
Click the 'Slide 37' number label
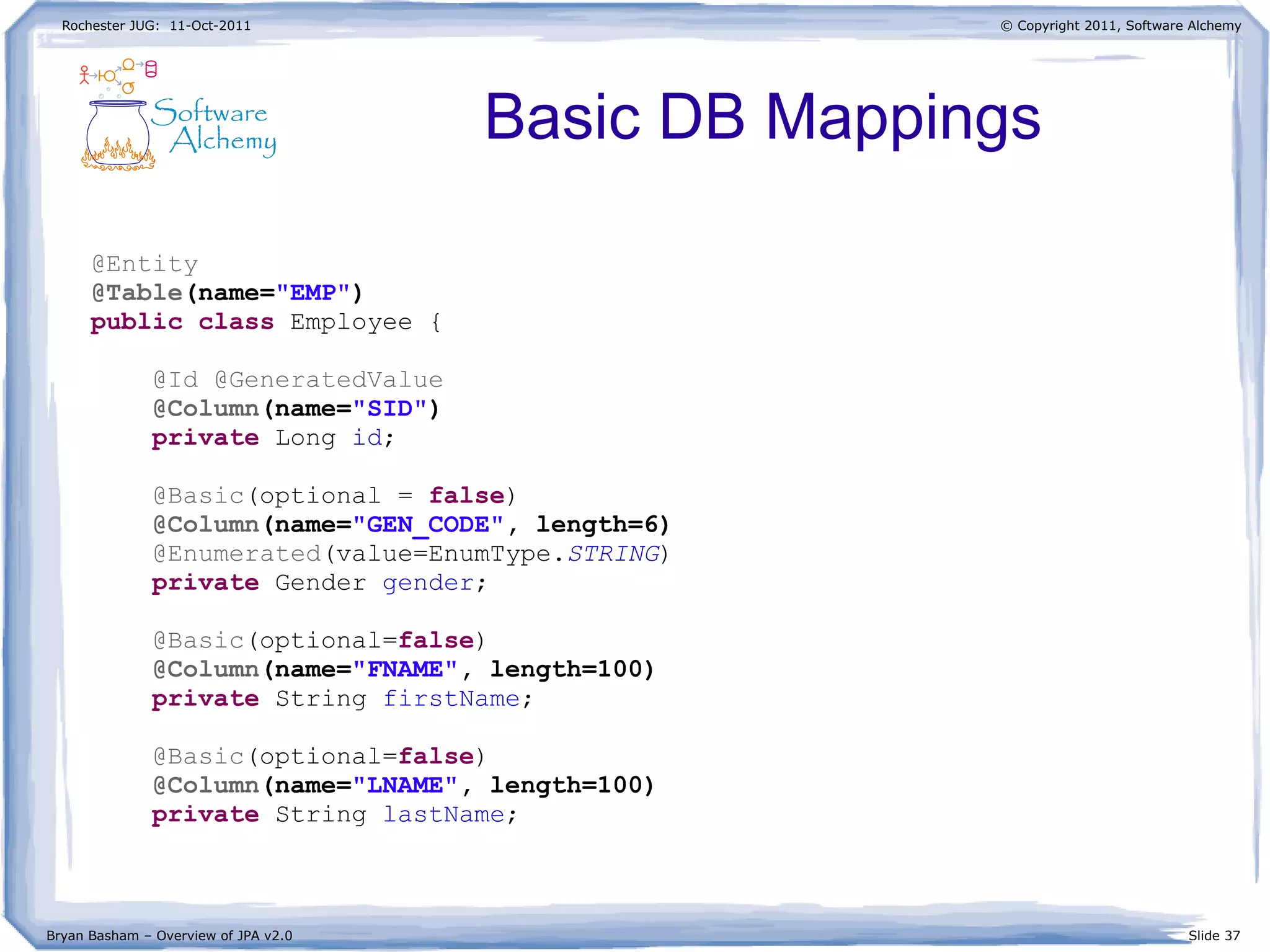coord(1214,935)
